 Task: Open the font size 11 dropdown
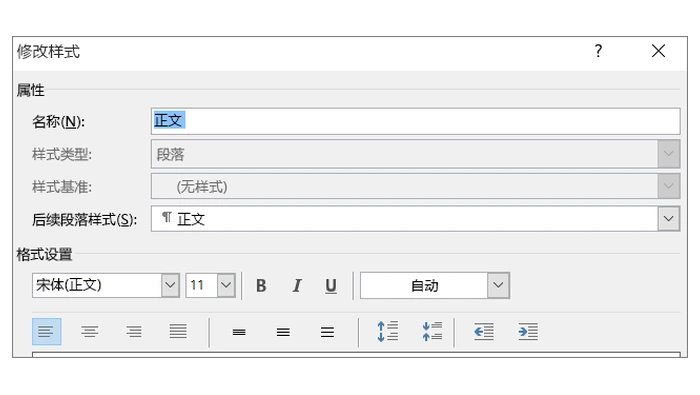(226, 285)
